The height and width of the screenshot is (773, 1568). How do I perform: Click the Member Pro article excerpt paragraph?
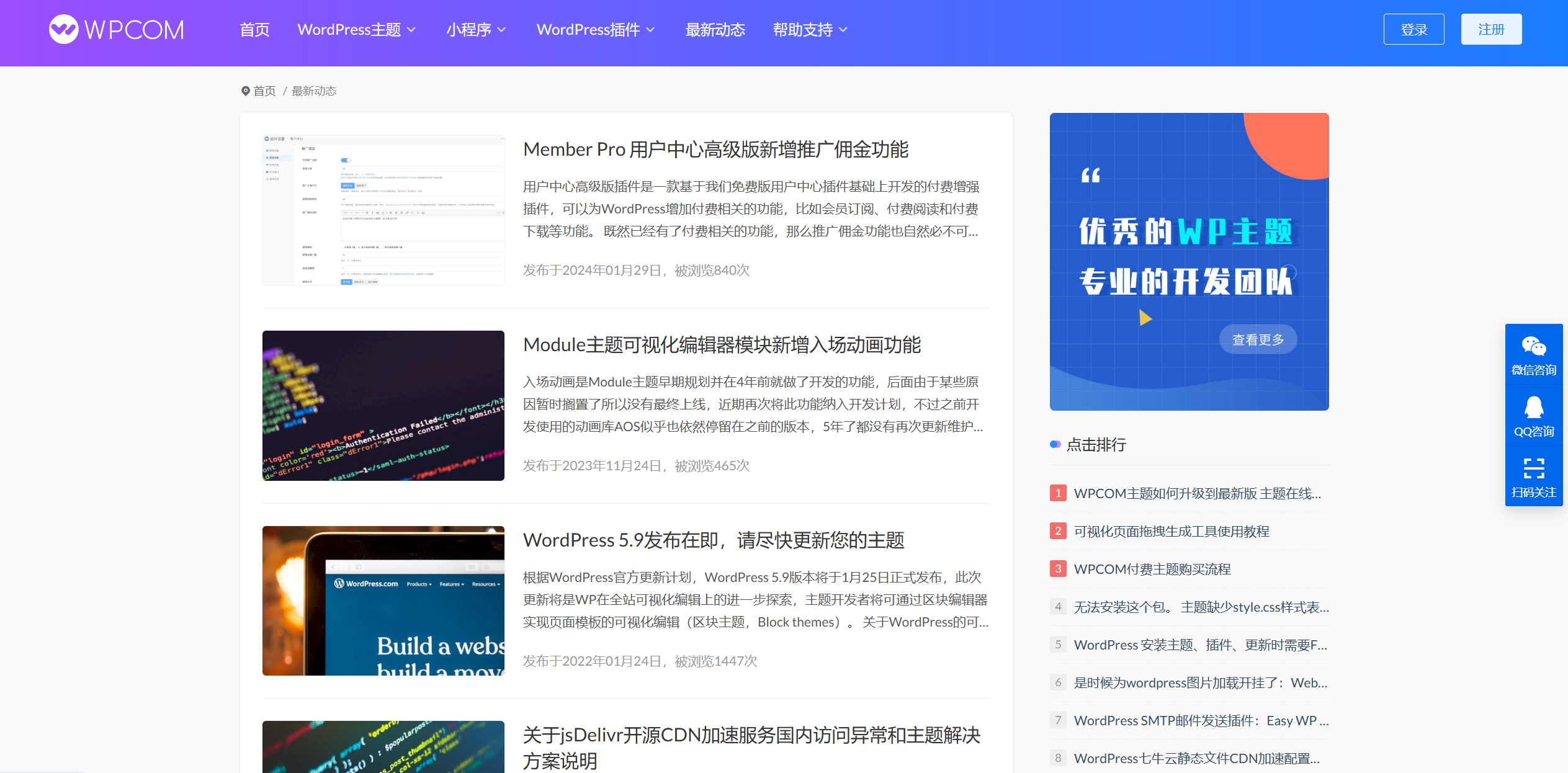(x=751, y=209)
